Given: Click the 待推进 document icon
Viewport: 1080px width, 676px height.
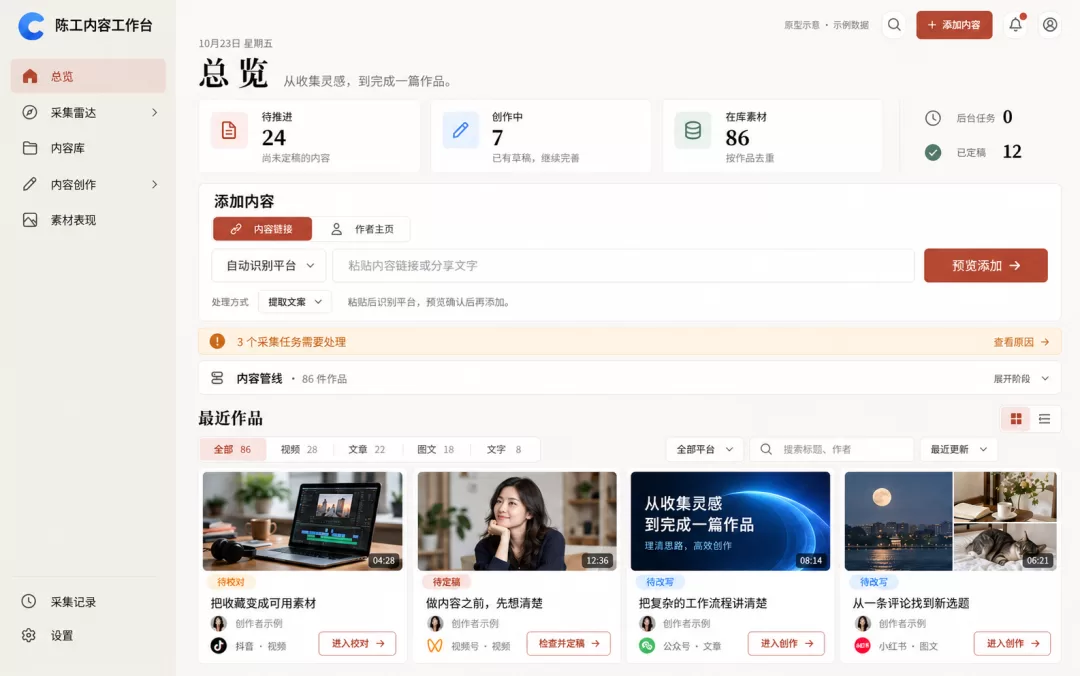Looking at the screenshot, I should (x=229, y=130).
